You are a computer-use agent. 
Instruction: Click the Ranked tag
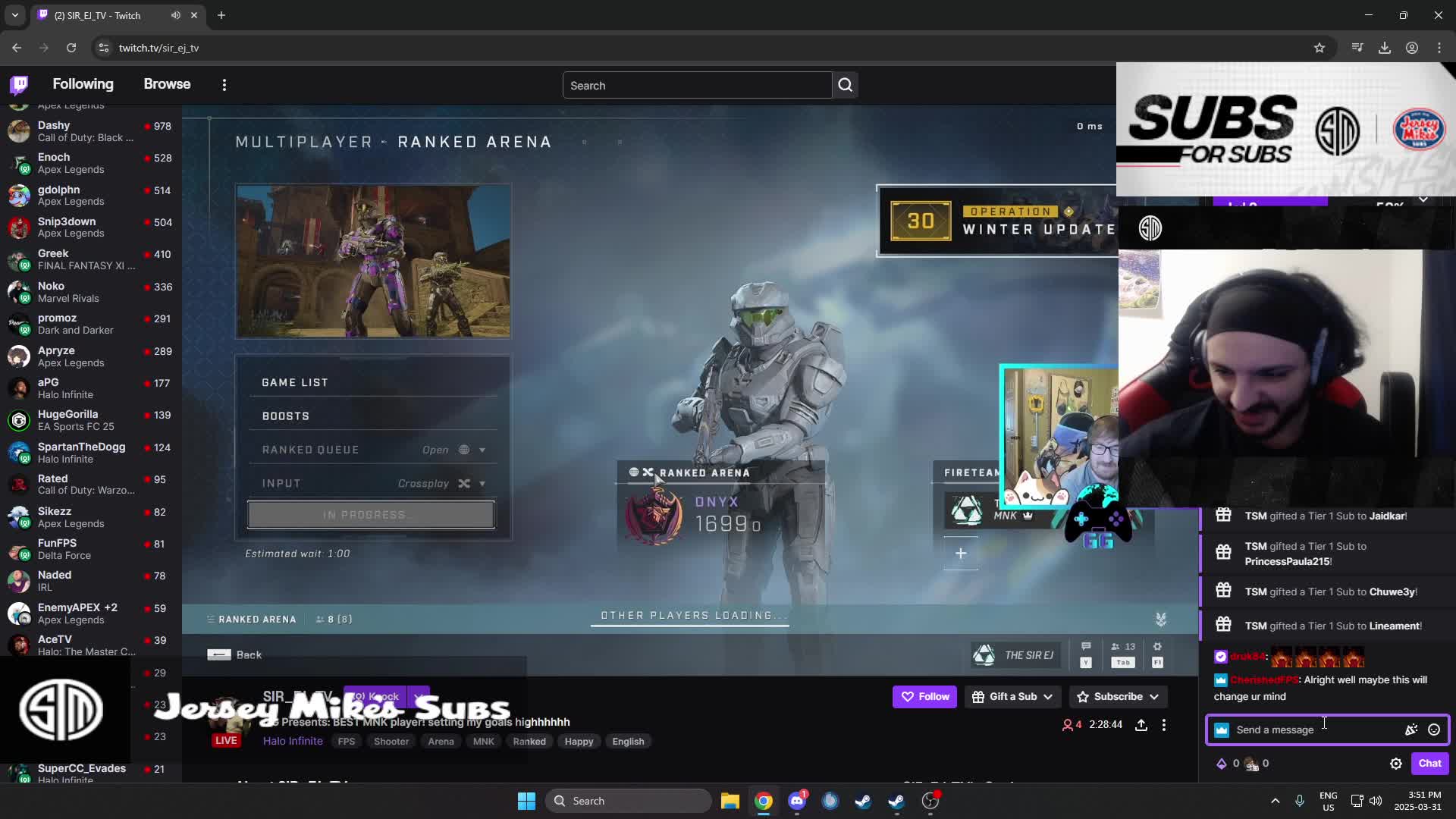pos(529,742)
